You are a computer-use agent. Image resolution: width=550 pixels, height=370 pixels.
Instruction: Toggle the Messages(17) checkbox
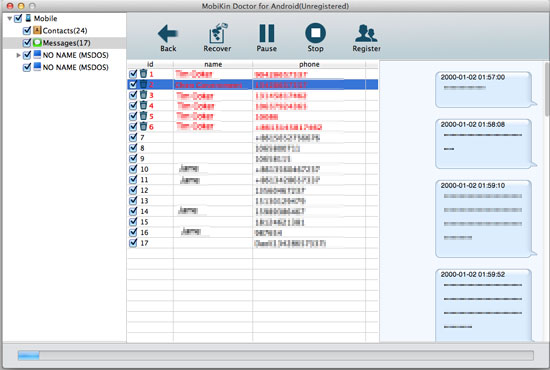point(27,43)
